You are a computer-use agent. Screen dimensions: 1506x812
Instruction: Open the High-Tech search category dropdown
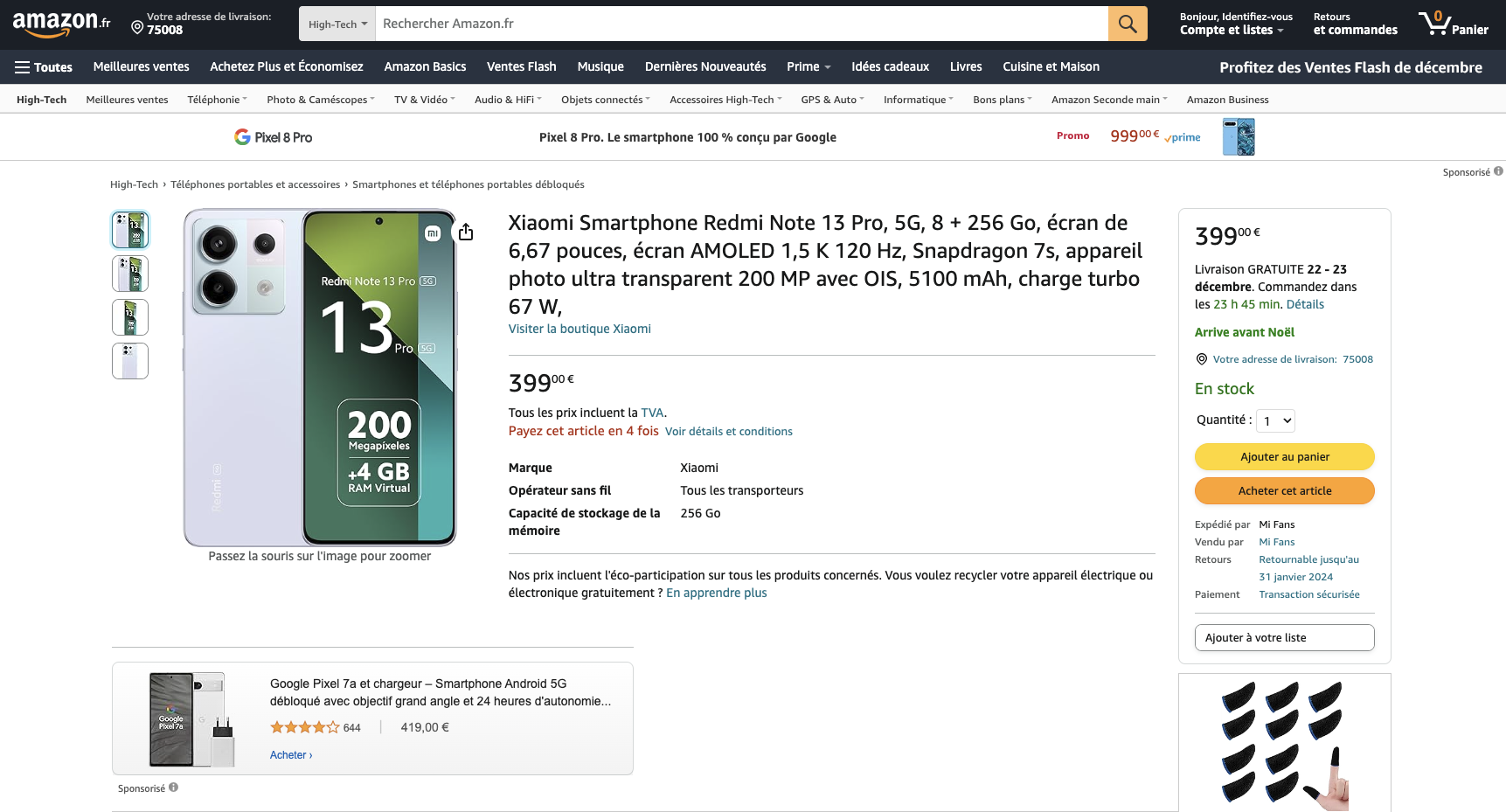click(x=337, y=24)
